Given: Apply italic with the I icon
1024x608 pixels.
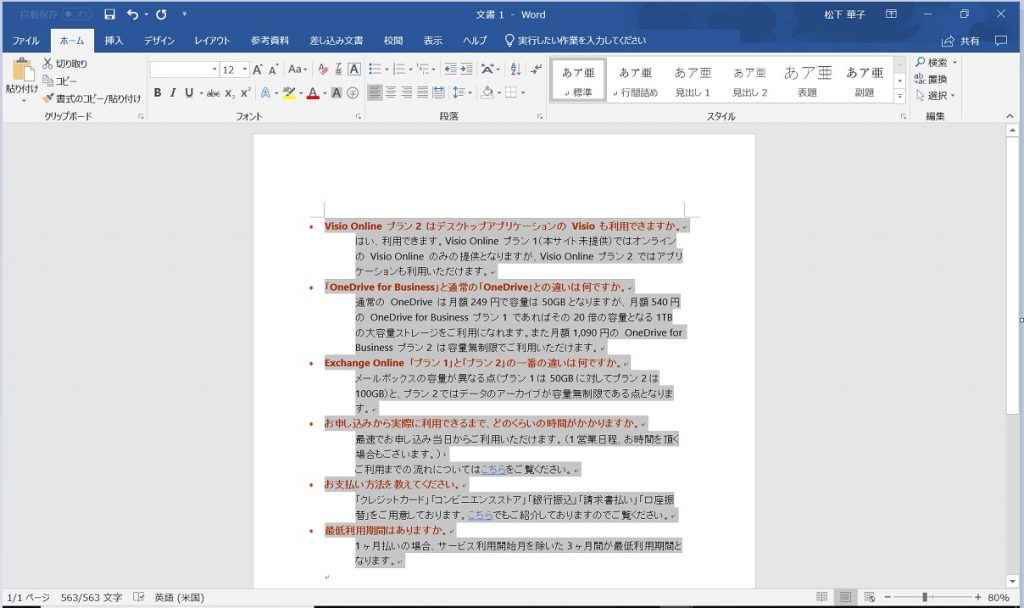Looking at the screenshot, I should tap(173, 93).
